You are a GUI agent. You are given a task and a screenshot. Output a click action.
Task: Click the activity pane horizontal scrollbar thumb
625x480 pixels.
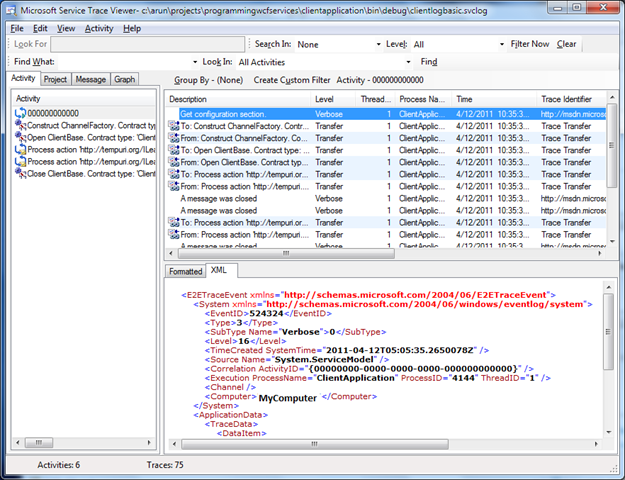(39, 442)
